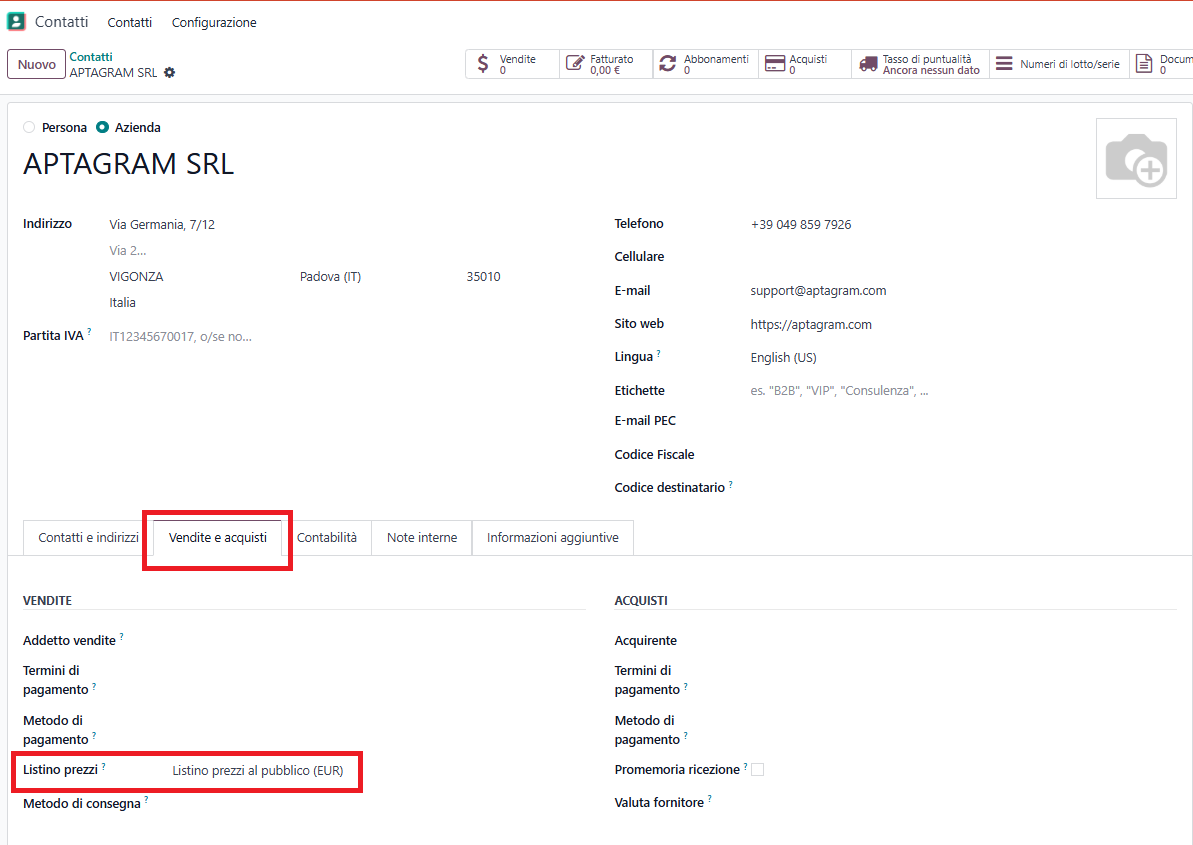
Task: Click the Cellulare input field
Action: [962, 257]
